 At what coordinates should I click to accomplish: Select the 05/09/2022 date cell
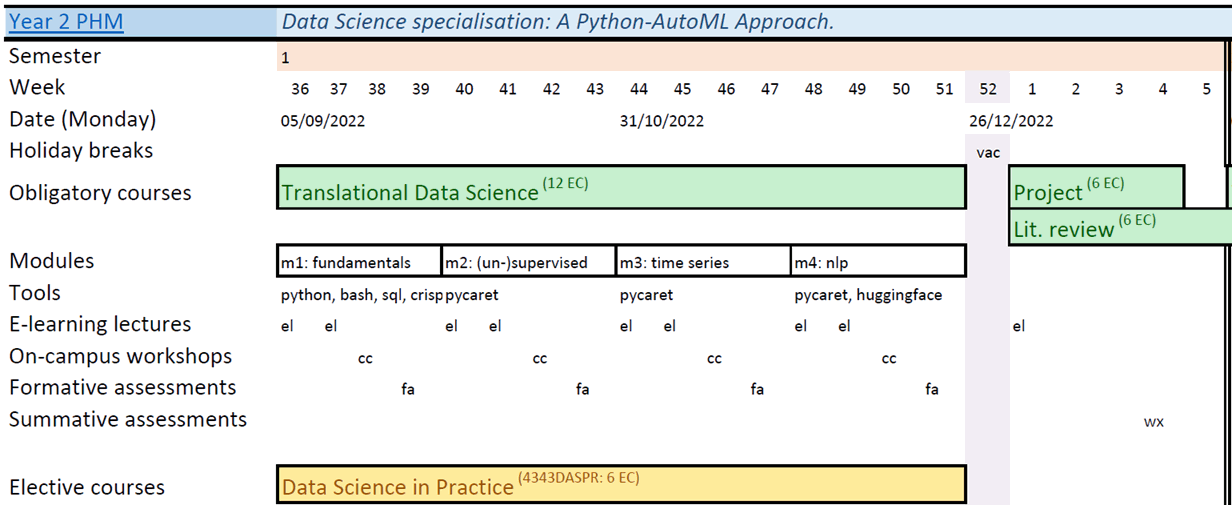point(323,121)
